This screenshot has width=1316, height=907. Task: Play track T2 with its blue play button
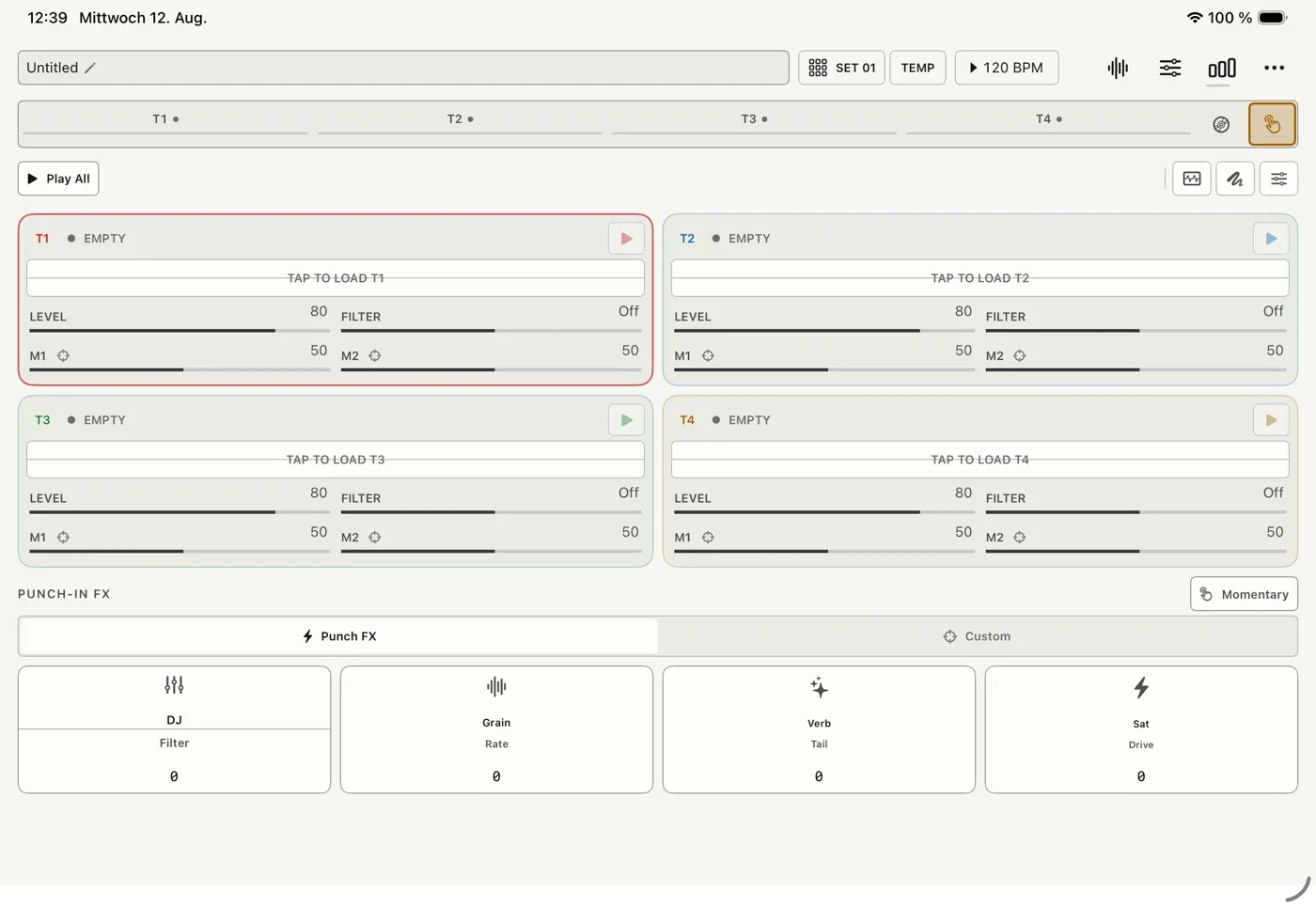point(1271,239)
